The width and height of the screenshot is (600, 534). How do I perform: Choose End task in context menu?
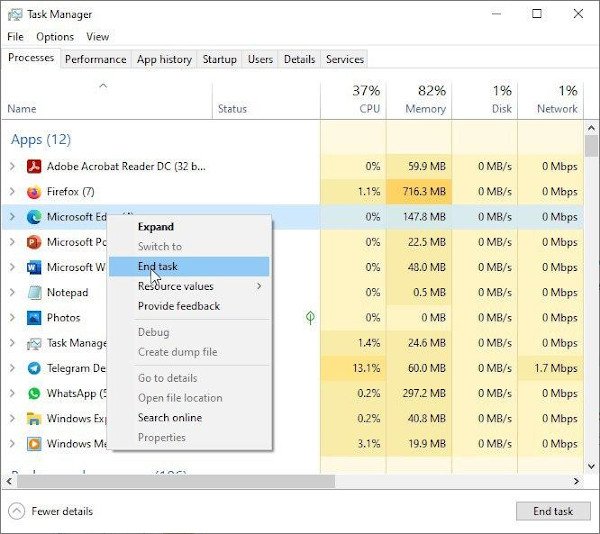pyautogui.click(x=189, y=266)
